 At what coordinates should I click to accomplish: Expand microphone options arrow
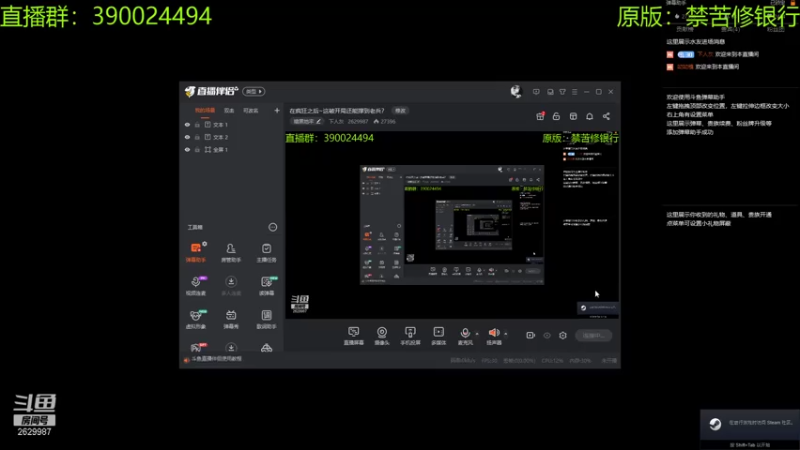point(477,334)
